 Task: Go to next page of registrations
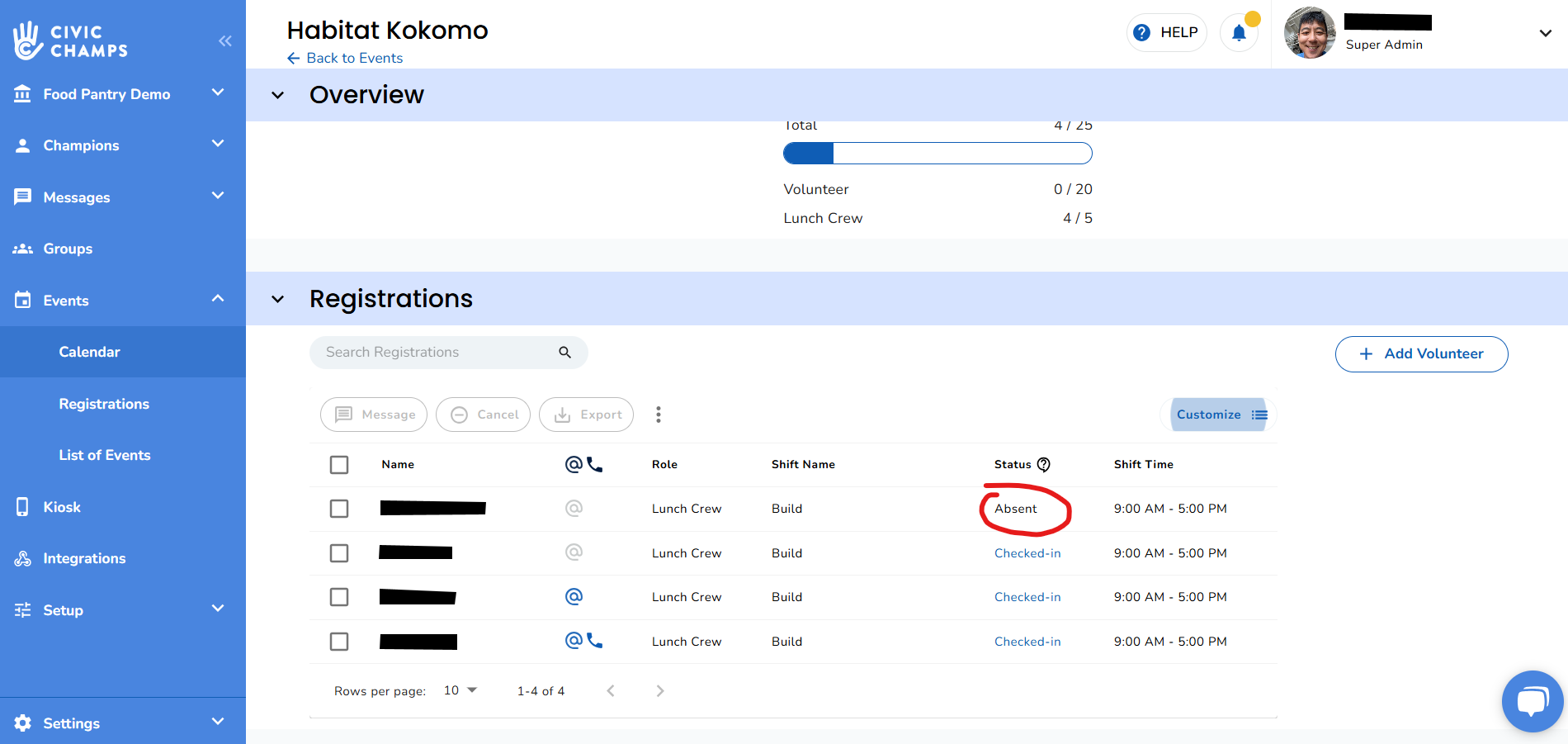[x=659, y=690]
